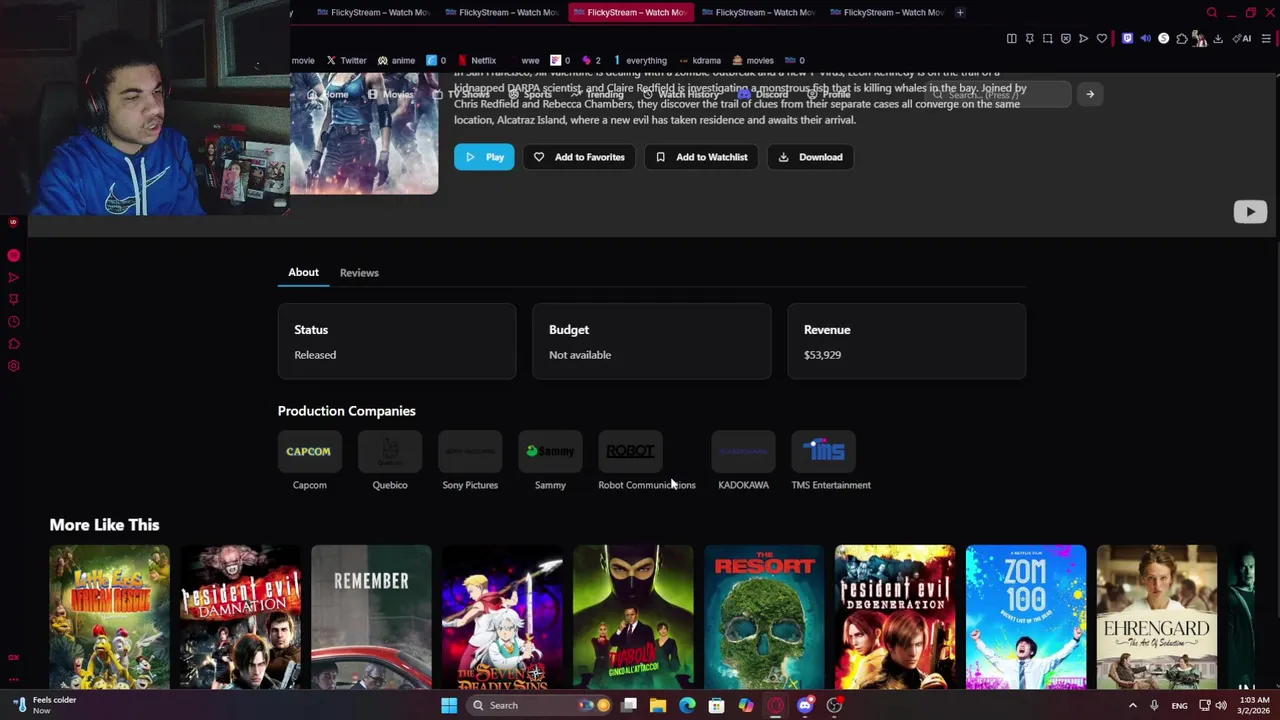Open the everything bookmark folder
Screen dimensions: 1280x720
639,60
